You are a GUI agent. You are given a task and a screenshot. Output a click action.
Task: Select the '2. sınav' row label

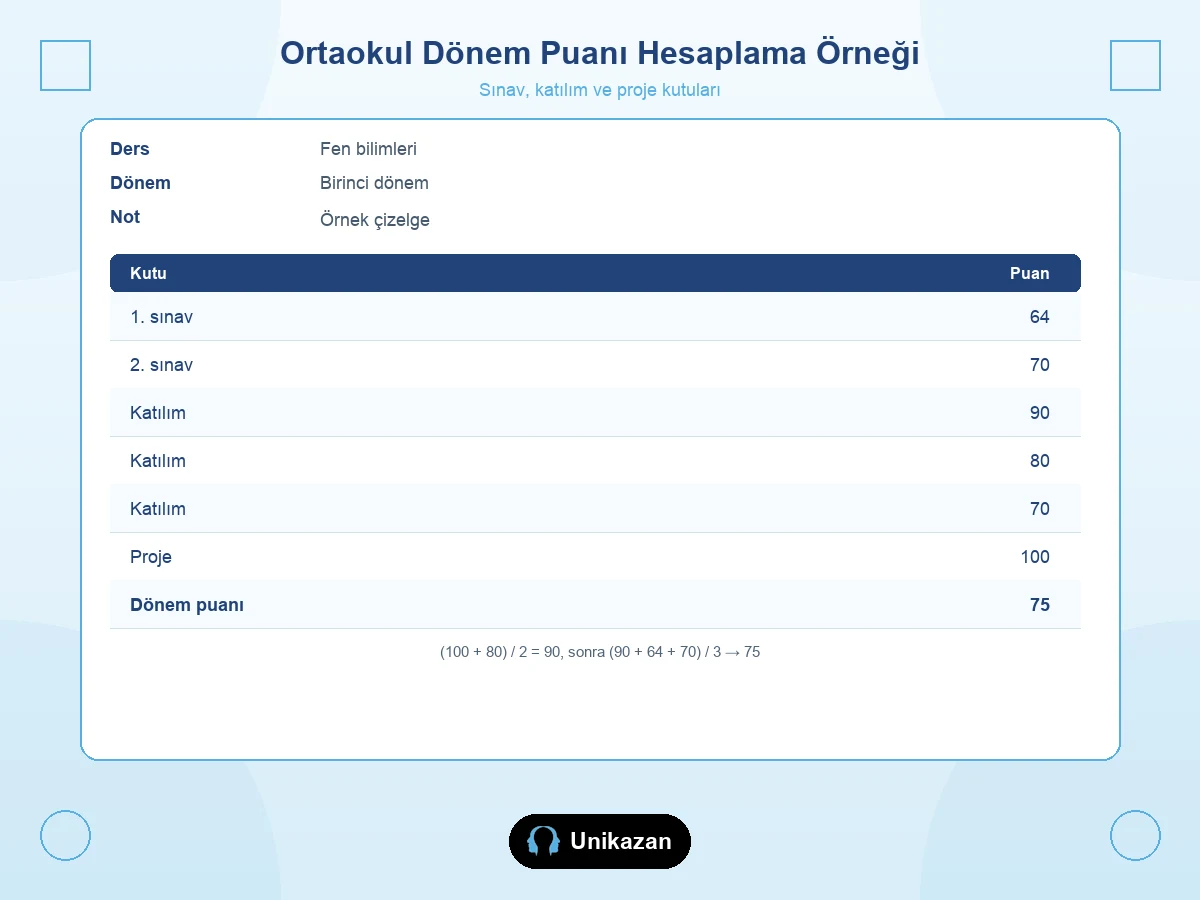click(161, 365)
